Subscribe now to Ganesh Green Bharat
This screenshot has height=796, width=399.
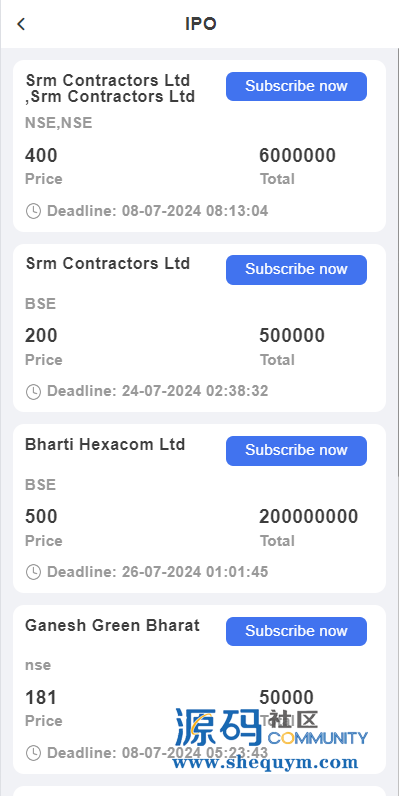296,631
